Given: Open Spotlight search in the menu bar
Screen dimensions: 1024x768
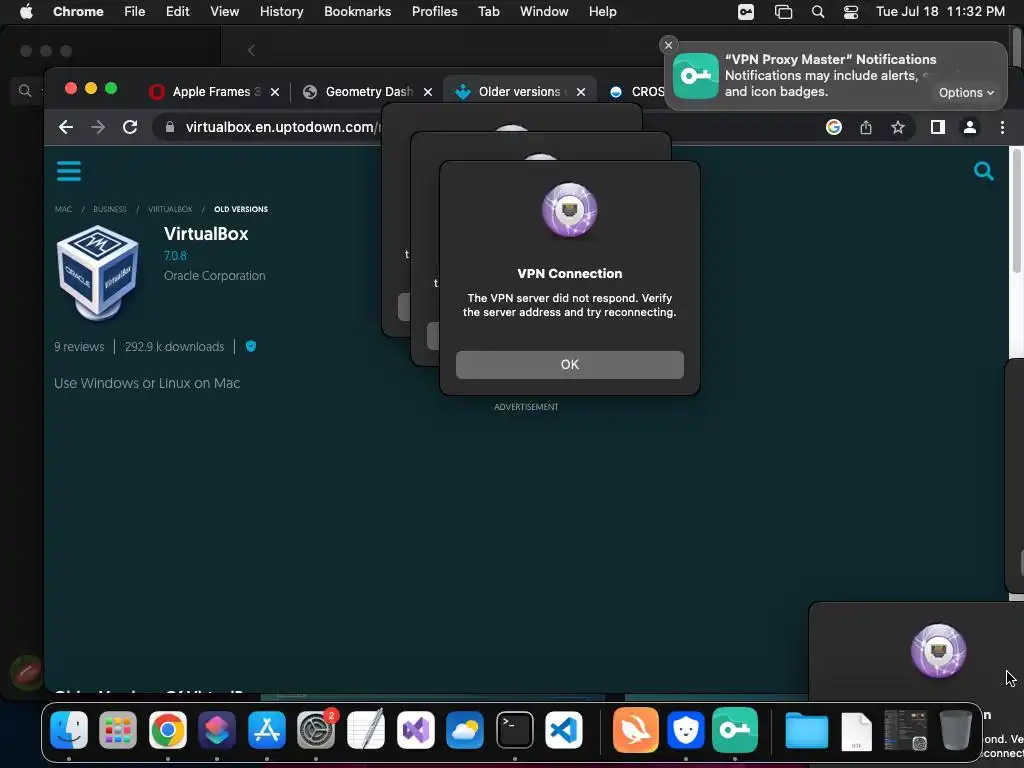Looking at the screenshot, I should [818, 12].
